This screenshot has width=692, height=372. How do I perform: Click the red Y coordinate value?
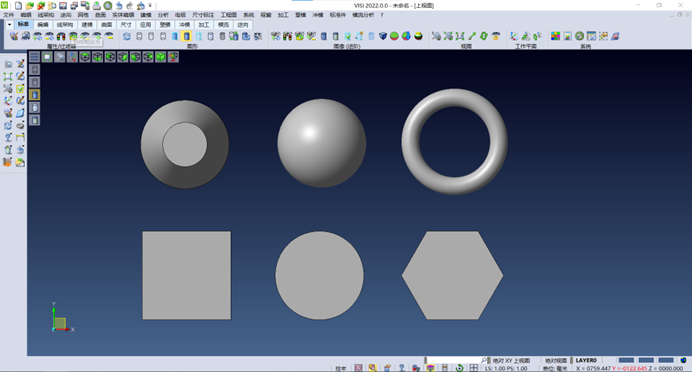tap(629, 368)
